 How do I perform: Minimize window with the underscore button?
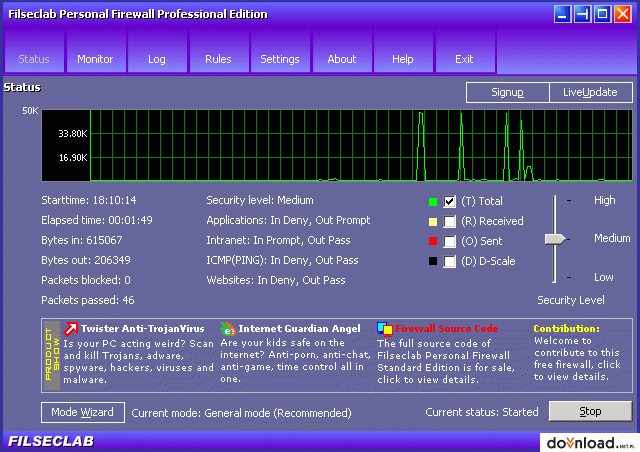[x=562, y=14]
